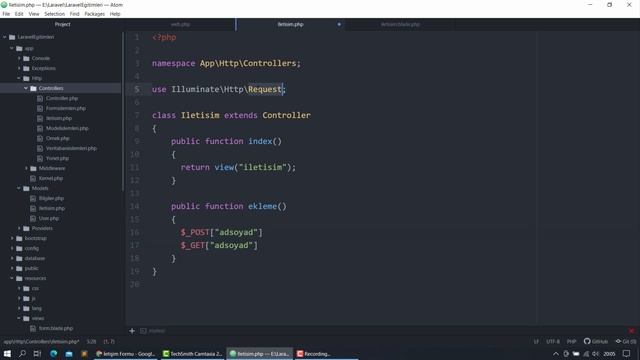Open form.blade.php in the views folder
640x360 pixels.
coord(56,329)
